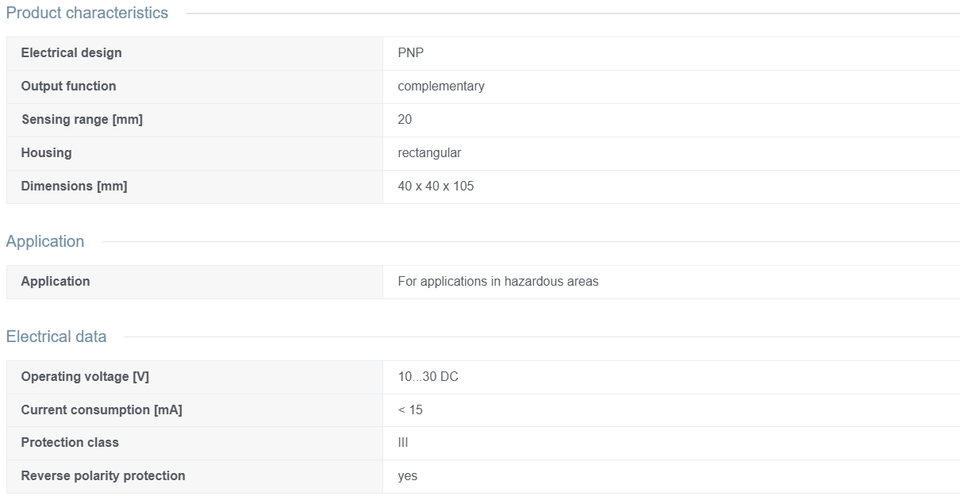Click the Electrical data section heading
Screen dimensions: 960x500
pyautogui.click(x=56, y=337)
